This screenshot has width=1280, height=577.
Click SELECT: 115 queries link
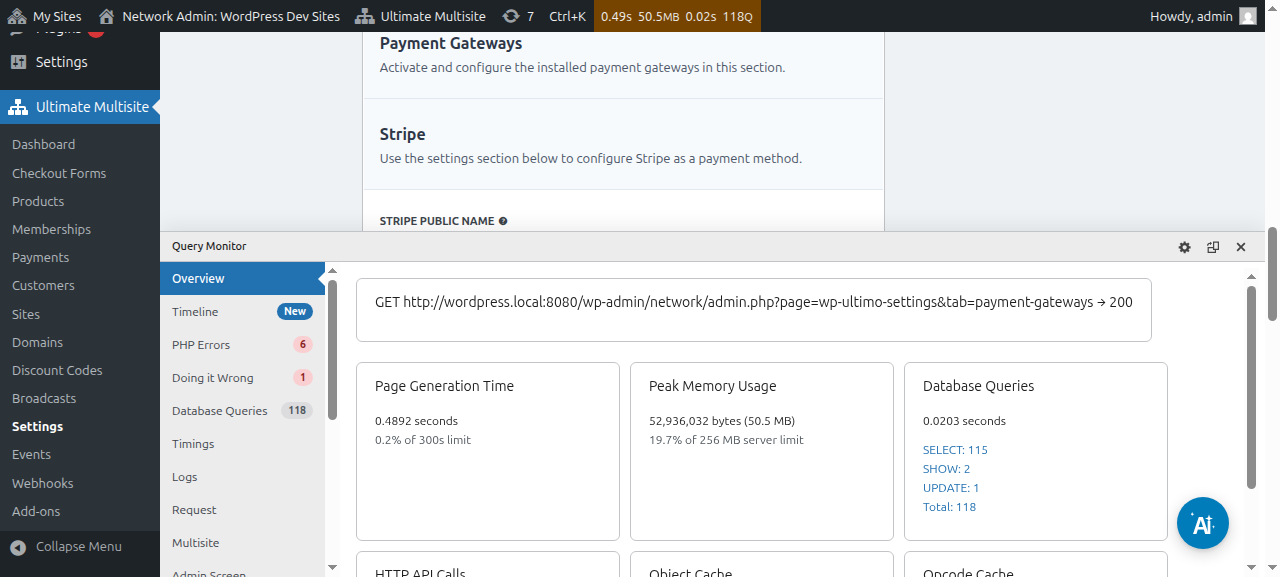coord(955,450)
